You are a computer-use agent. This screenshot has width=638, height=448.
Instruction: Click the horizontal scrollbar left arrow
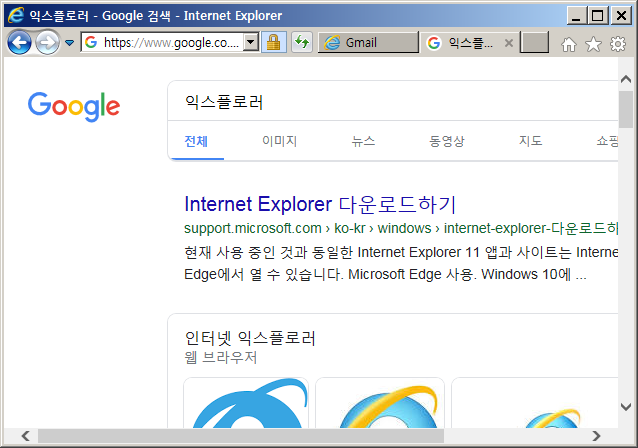25,436
